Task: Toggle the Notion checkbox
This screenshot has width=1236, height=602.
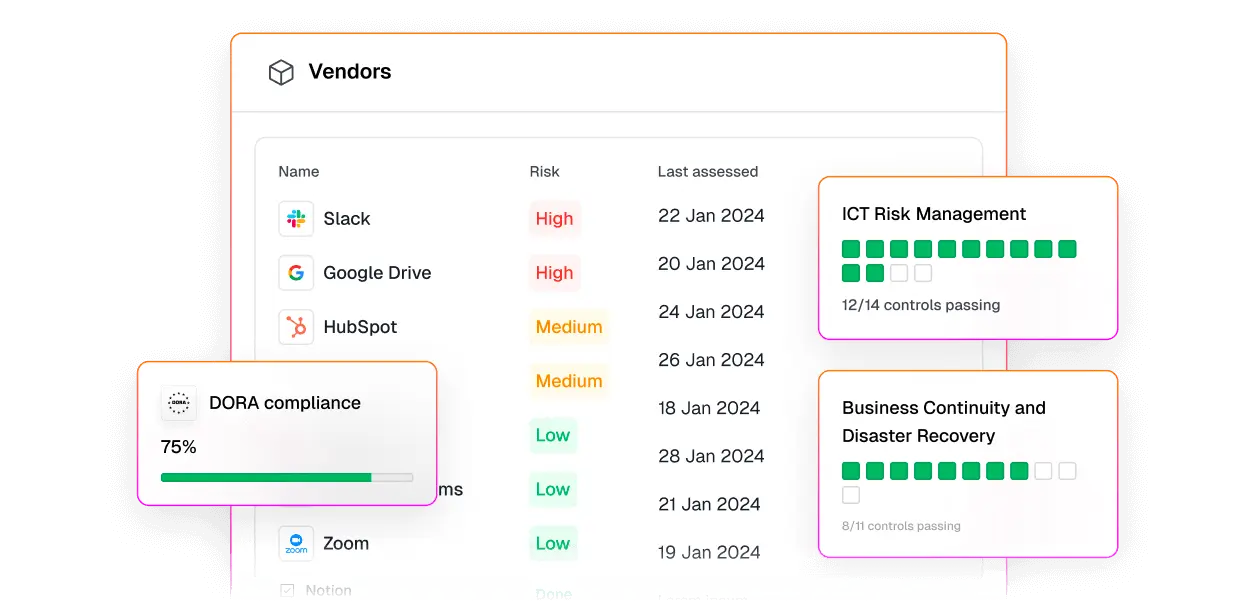Action: pos(287,591)
